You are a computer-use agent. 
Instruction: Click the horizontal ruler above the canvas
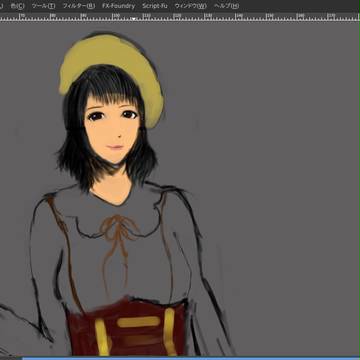click(180, 17)
